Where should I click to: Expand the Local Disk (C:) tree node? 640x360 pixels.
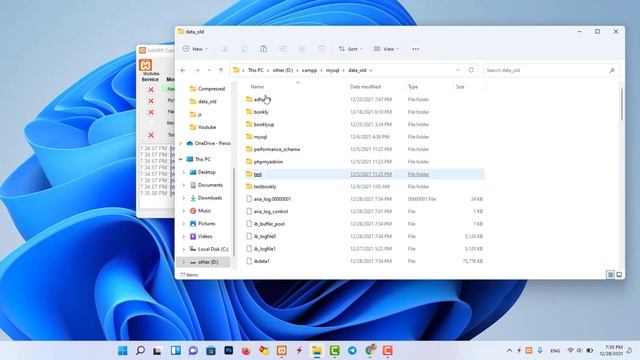click(184, 249)
